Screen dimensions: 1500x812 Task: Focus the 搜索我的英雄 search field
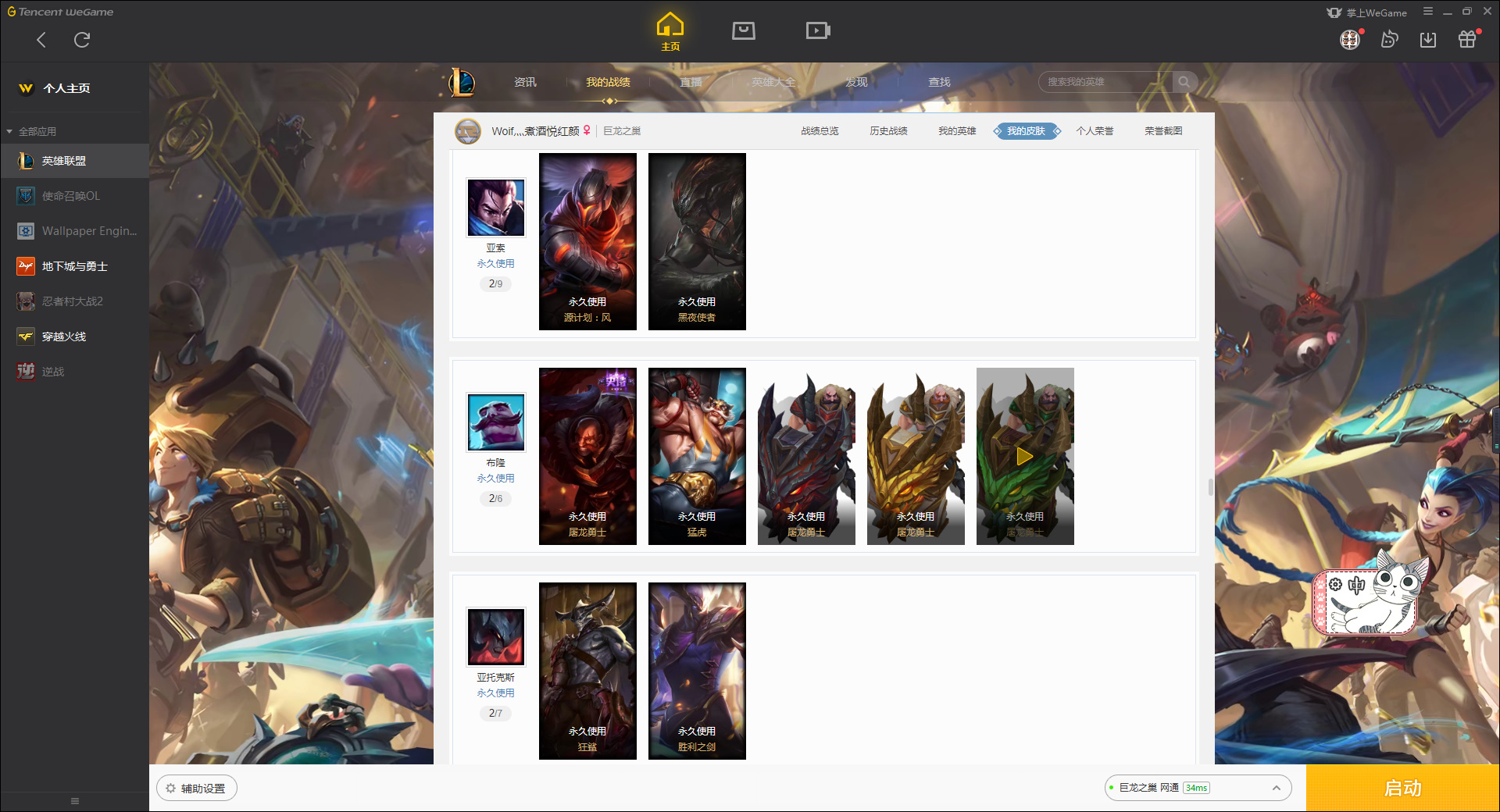click(1105, 82)
